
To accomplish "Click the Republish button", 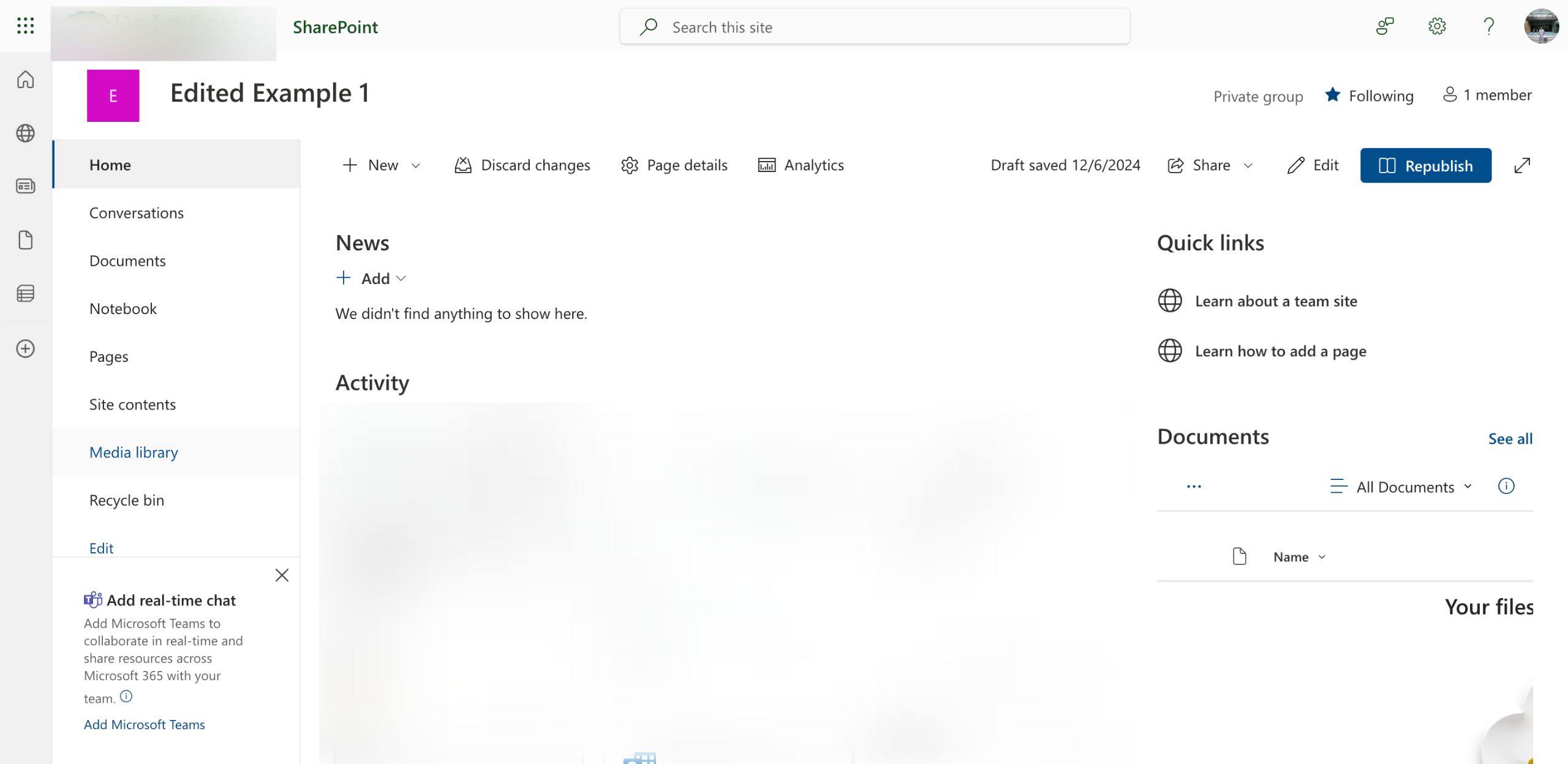I will [1425, 165].
